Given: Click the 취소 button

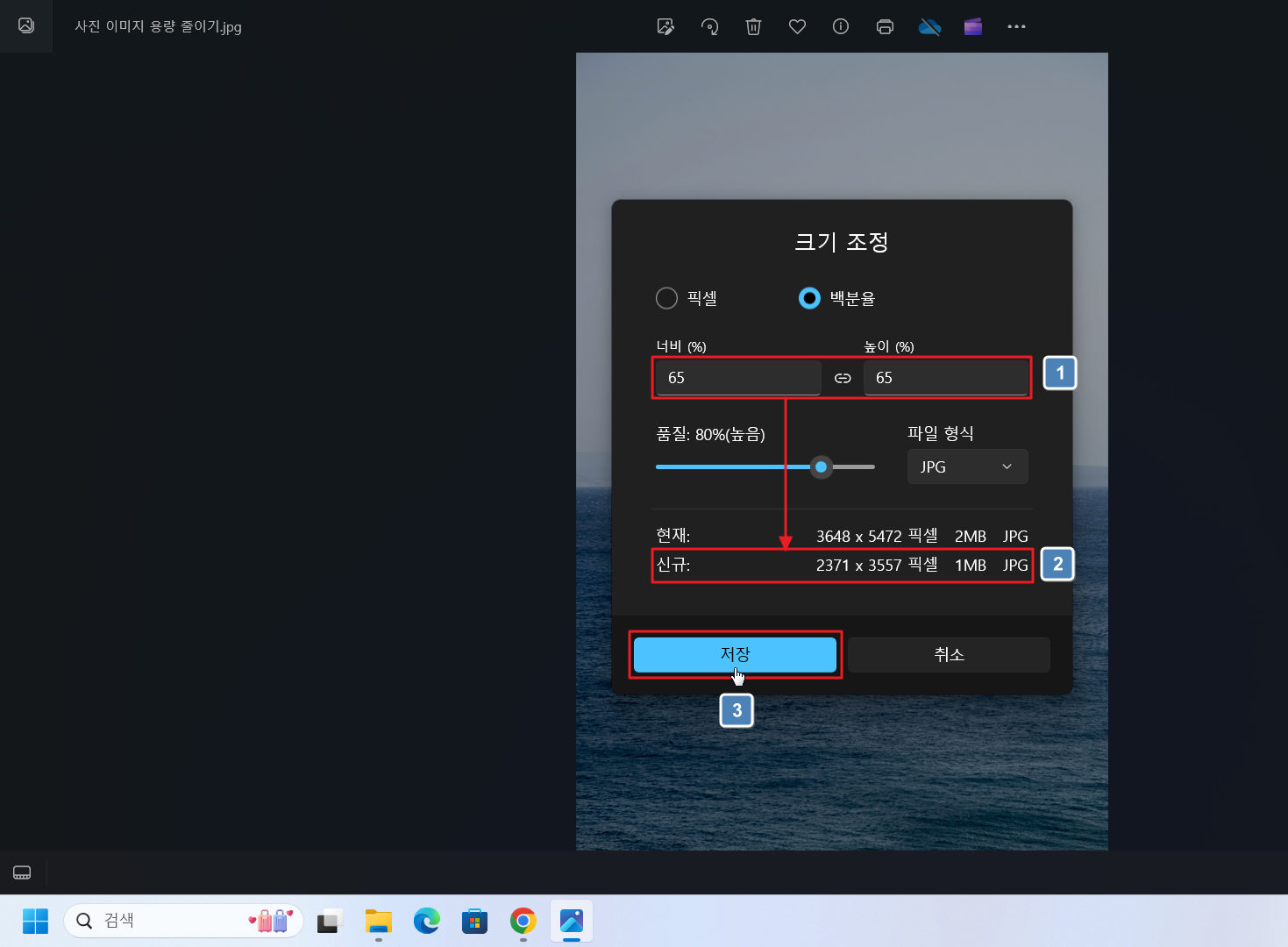Looking at the screenshot, I should tap(949, 654).
